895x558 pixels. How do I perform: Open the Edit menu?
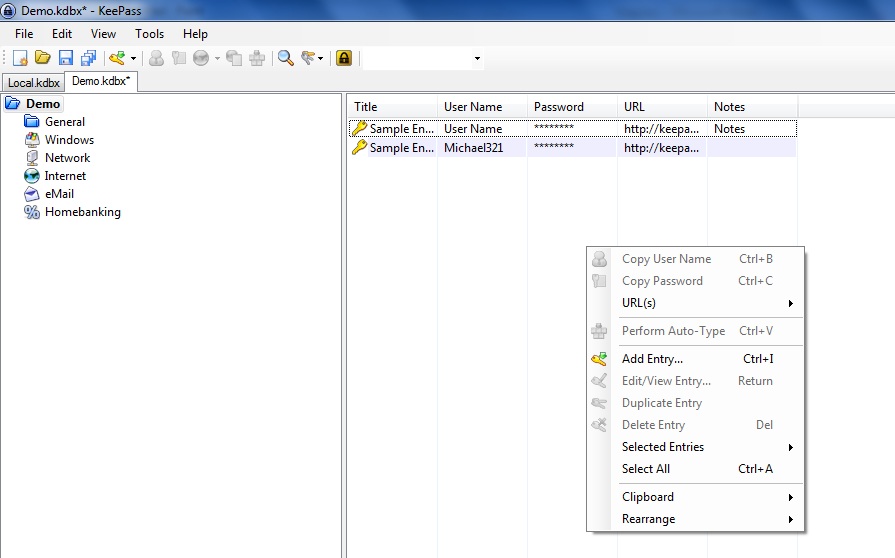[62, 34]
